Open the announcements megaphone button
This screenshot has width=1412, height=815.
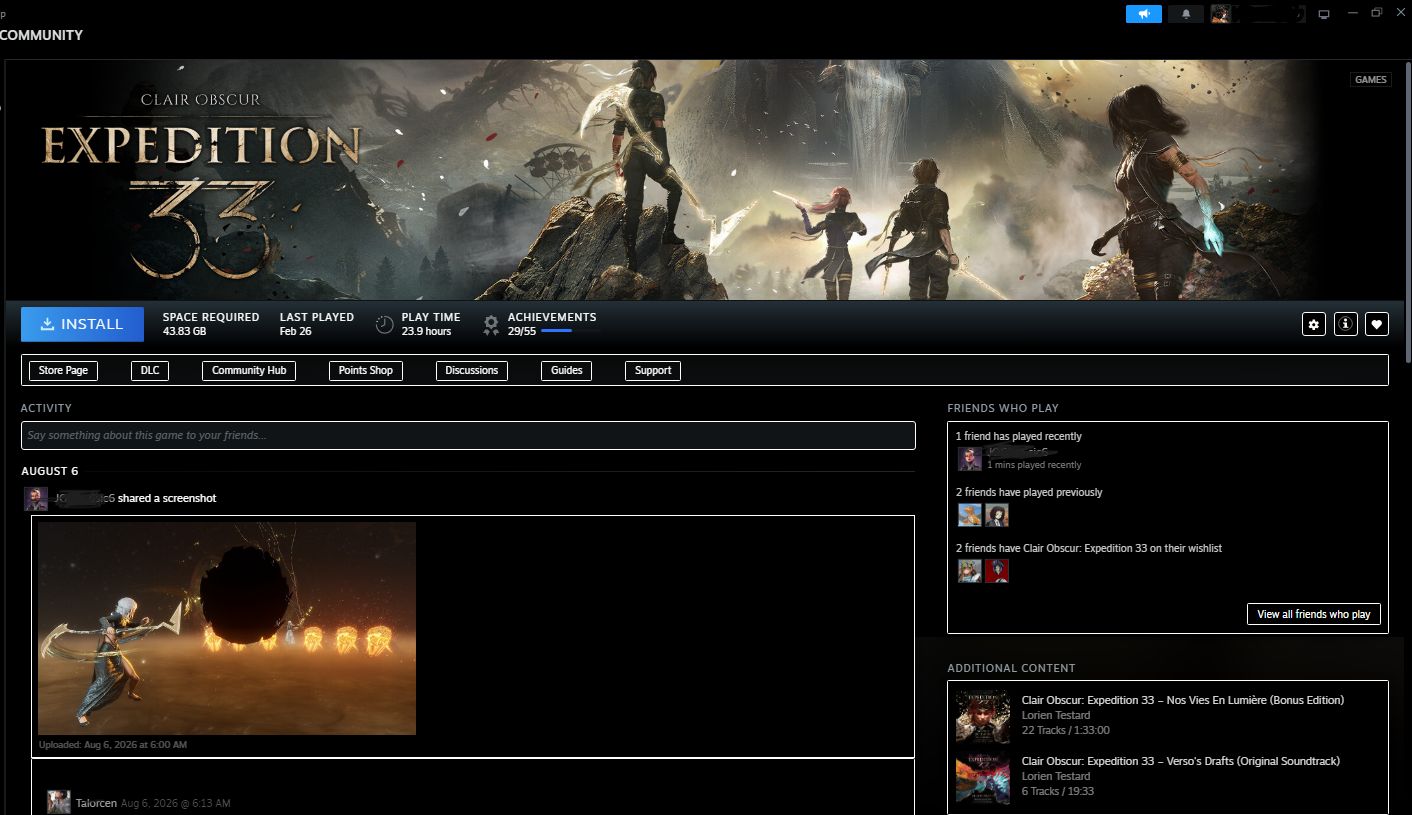[x=1143, y=14]
